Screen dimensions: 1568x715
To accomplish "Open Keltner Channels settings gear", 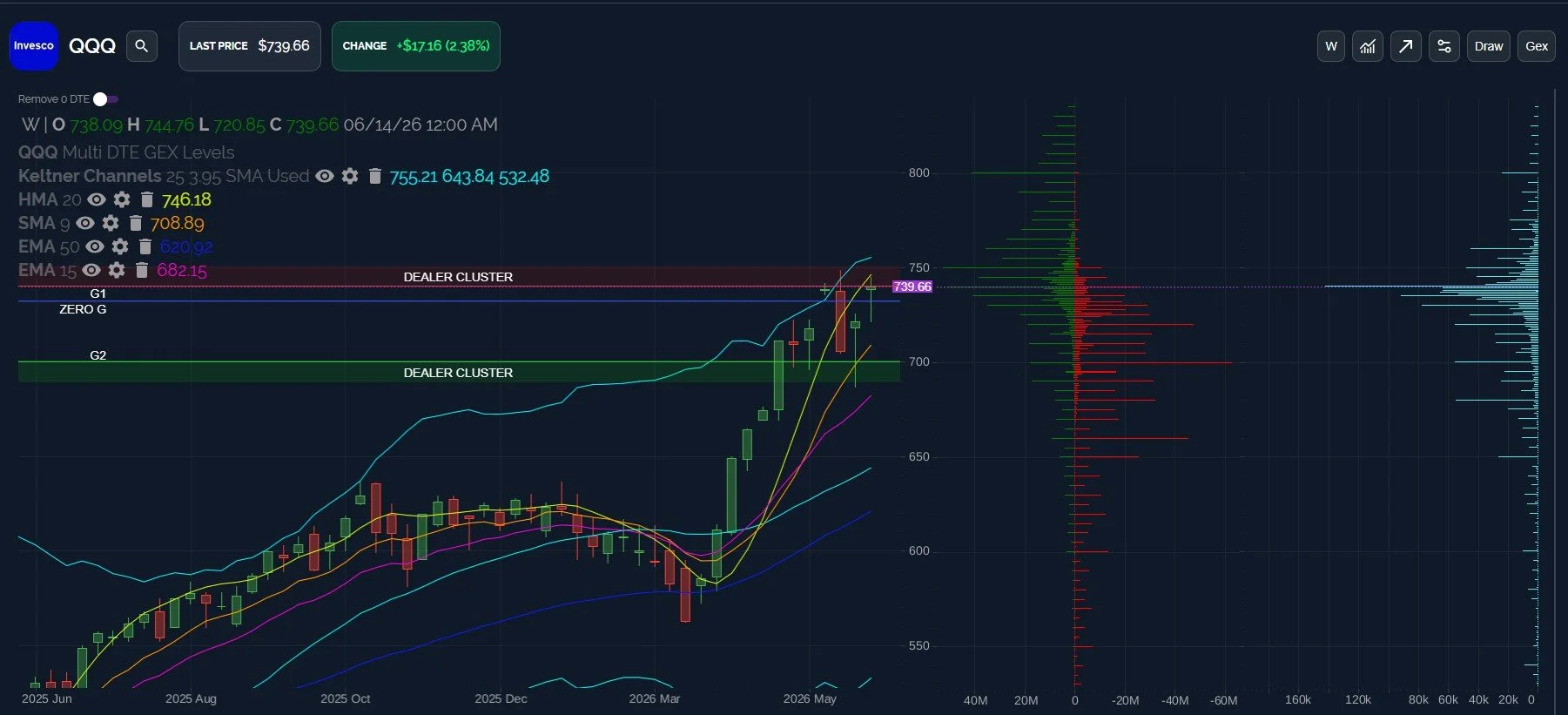I will click(x=350, y=176).
